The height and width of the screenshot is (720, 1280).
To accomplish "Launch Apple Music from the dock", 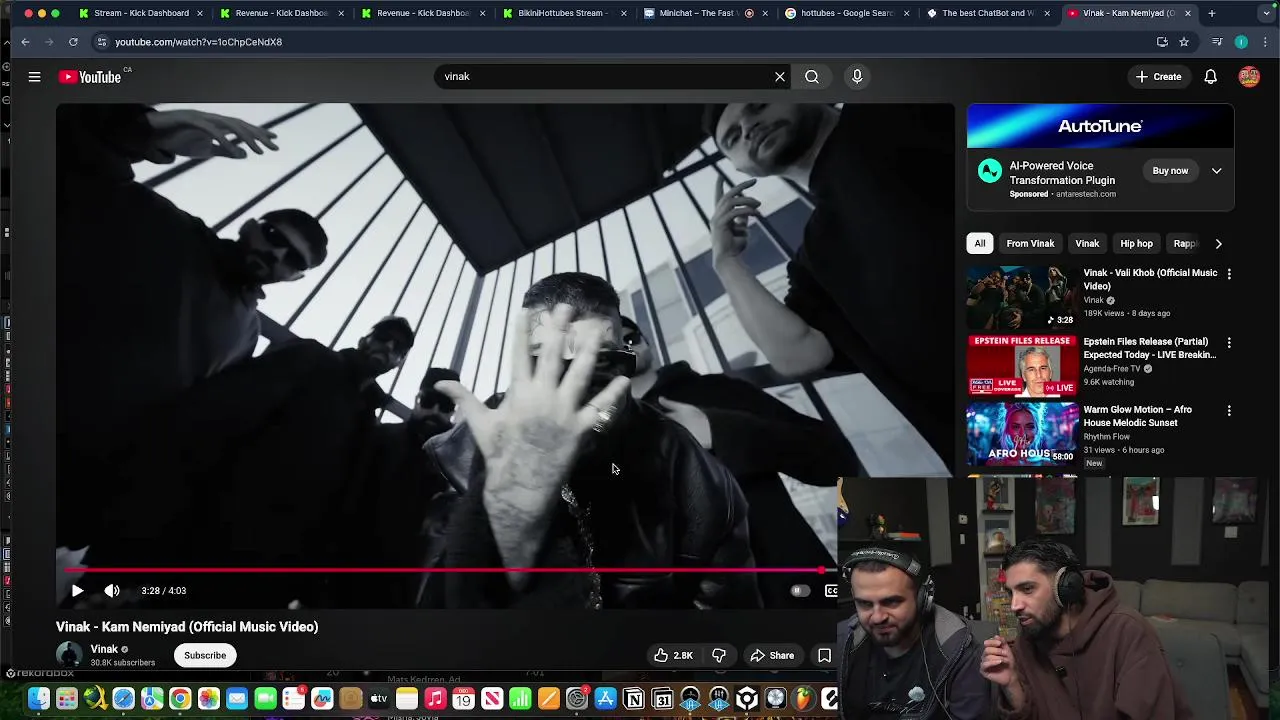I will [x=435, y=699].
